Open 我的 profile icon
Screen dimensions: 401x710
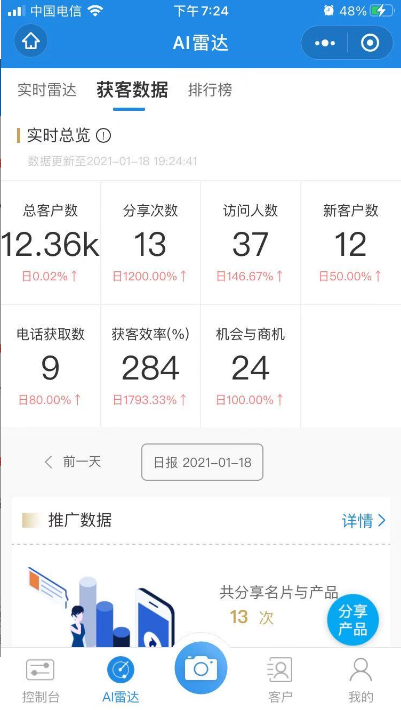[361, 680]
